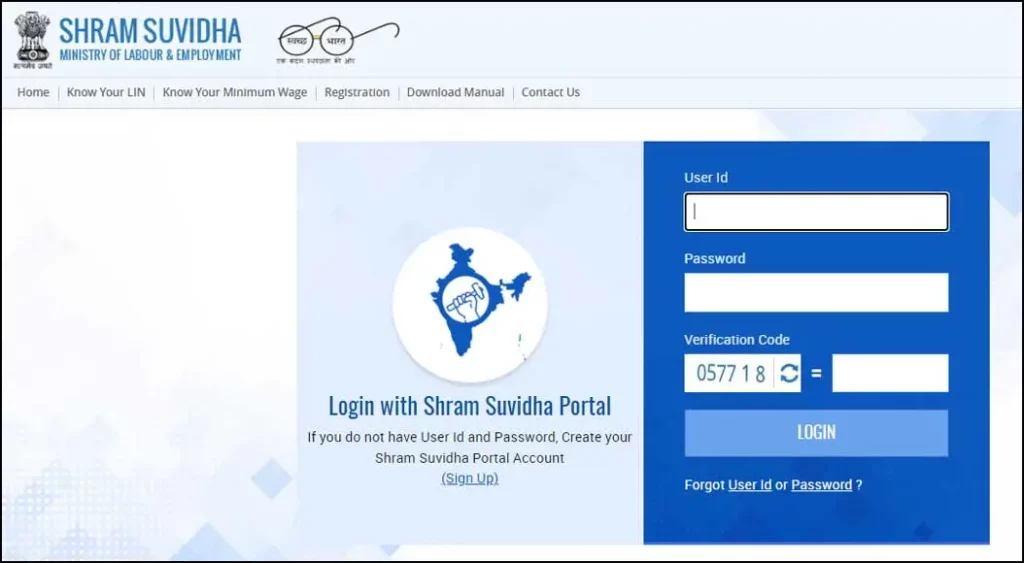Open the Home menu item
This screenshot has height=563, width=1024.
[x=33, y=92]
